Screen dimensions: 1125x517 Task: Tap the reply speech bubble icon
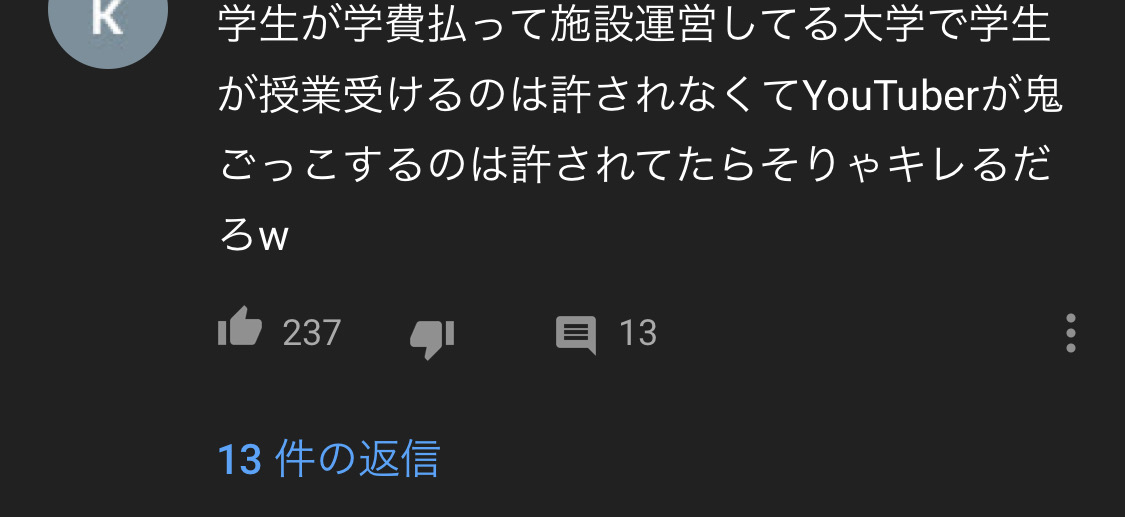(575, 335)
